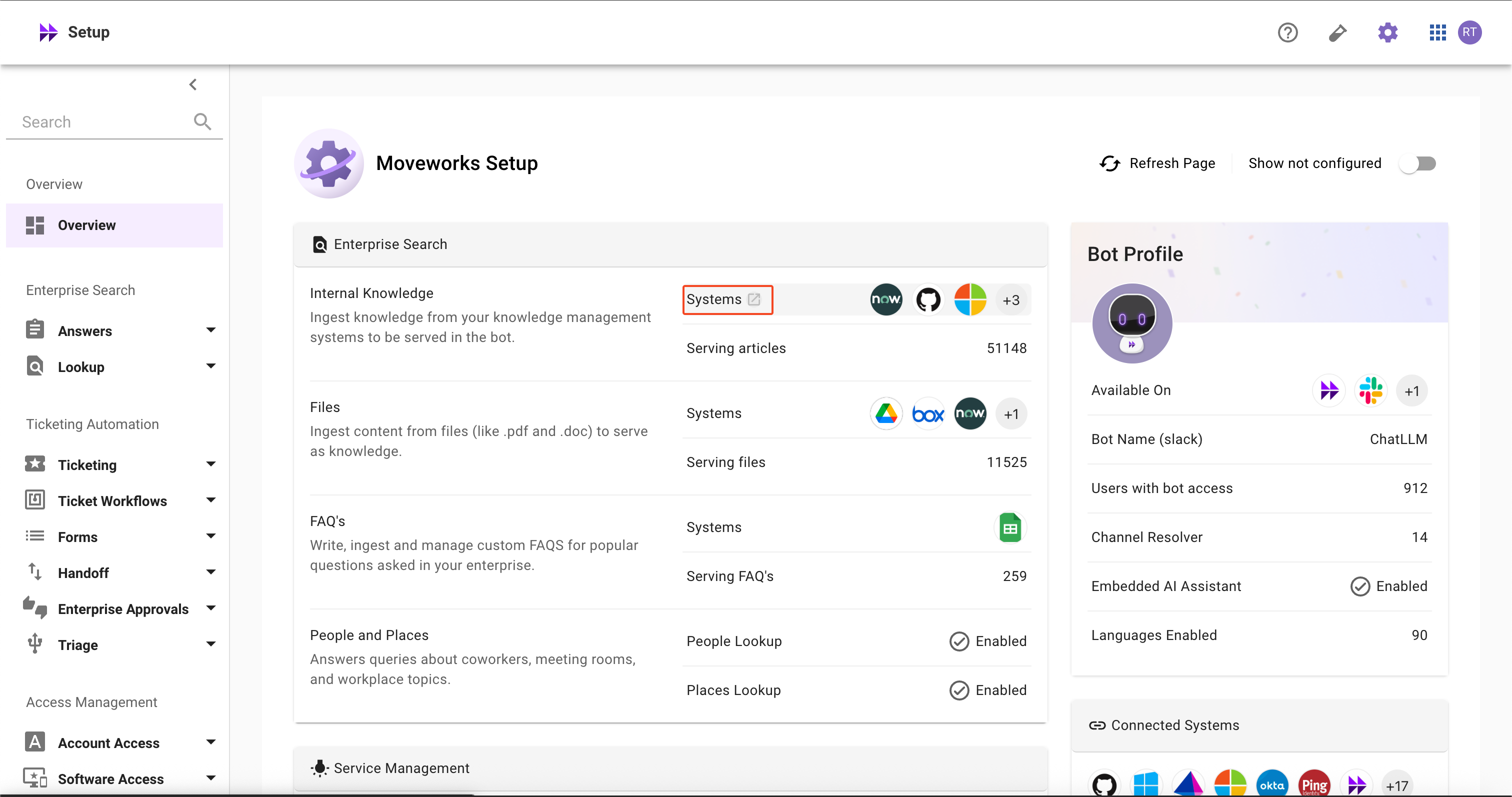The height and width of the screenshot is (797, 1512).
Task: Click the +1 badge in Available On row
Action: (x=1412, y=391)
